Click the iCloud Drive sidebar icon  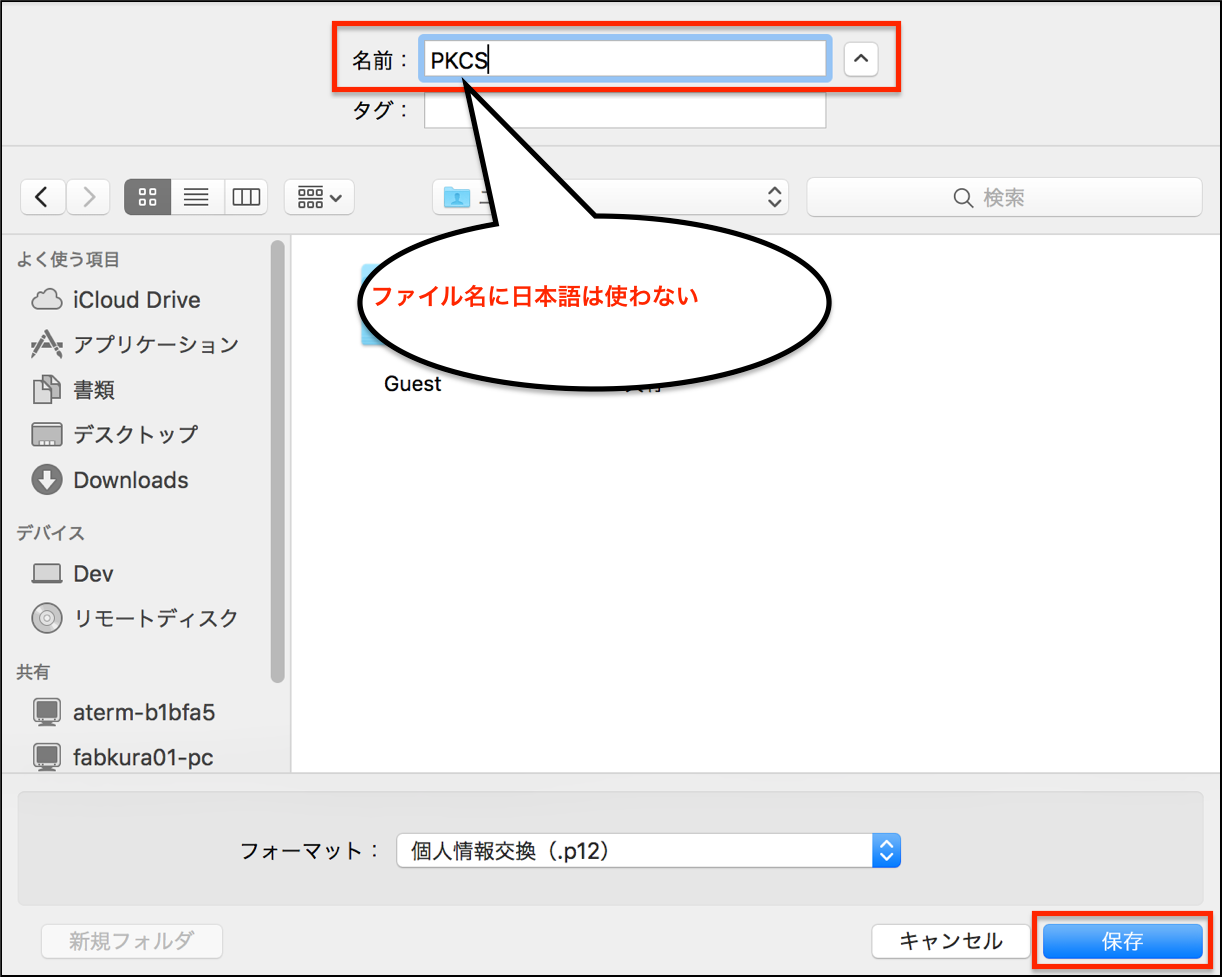coord(44,299)
